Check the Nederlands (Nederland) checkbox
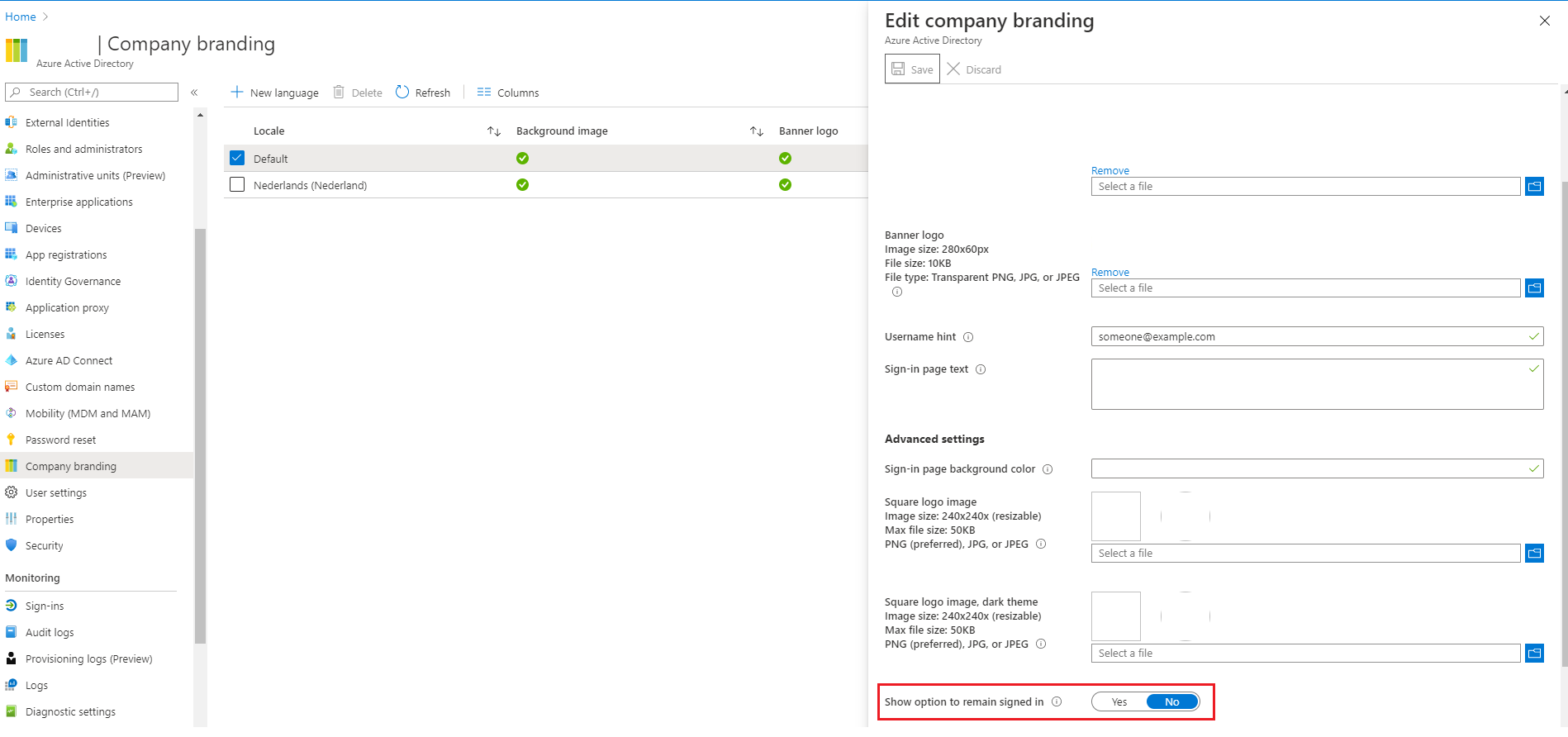 (x=237, y=184)
